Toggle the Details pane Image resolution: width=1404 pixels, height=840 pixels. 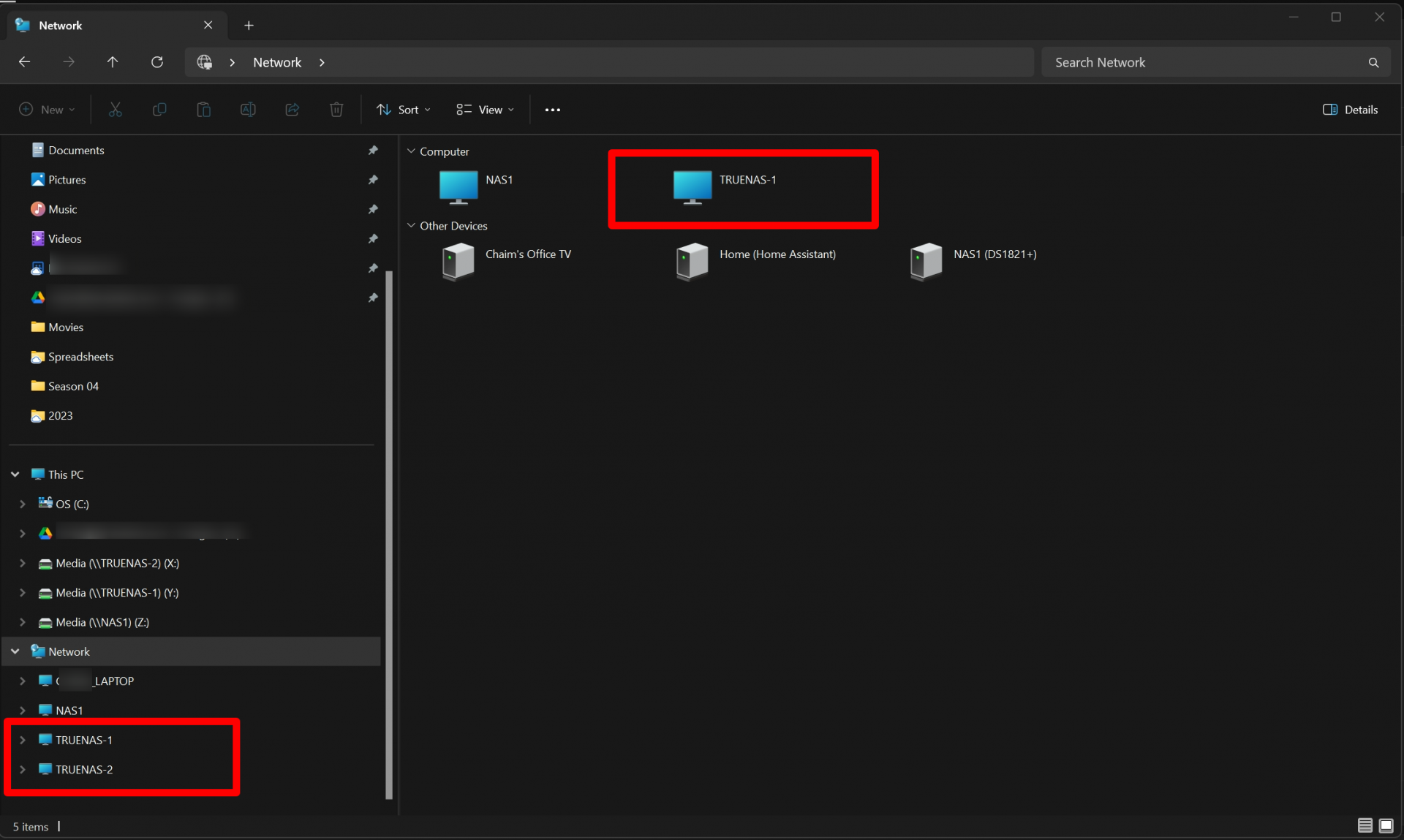click(1350, 110)
